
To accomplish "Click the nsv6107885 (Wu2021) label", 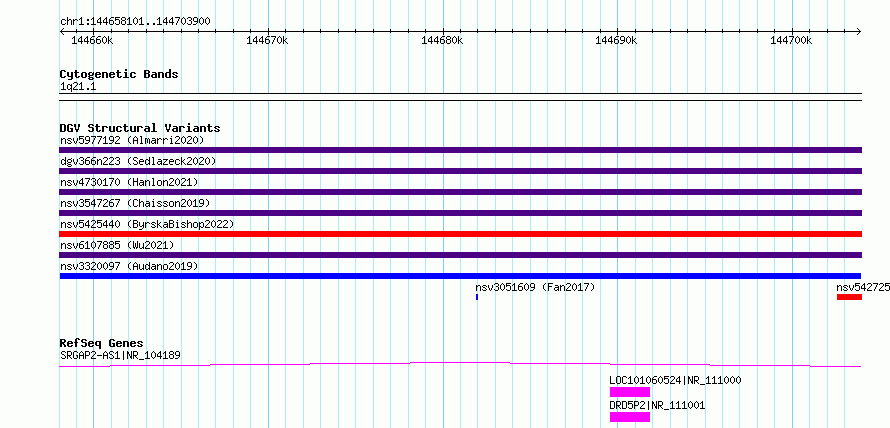I will [x=117, y=245].
